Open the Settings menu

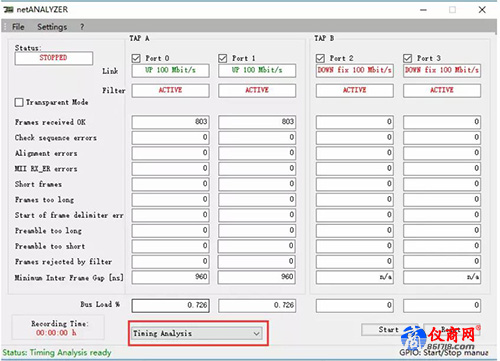click(52, 27)
